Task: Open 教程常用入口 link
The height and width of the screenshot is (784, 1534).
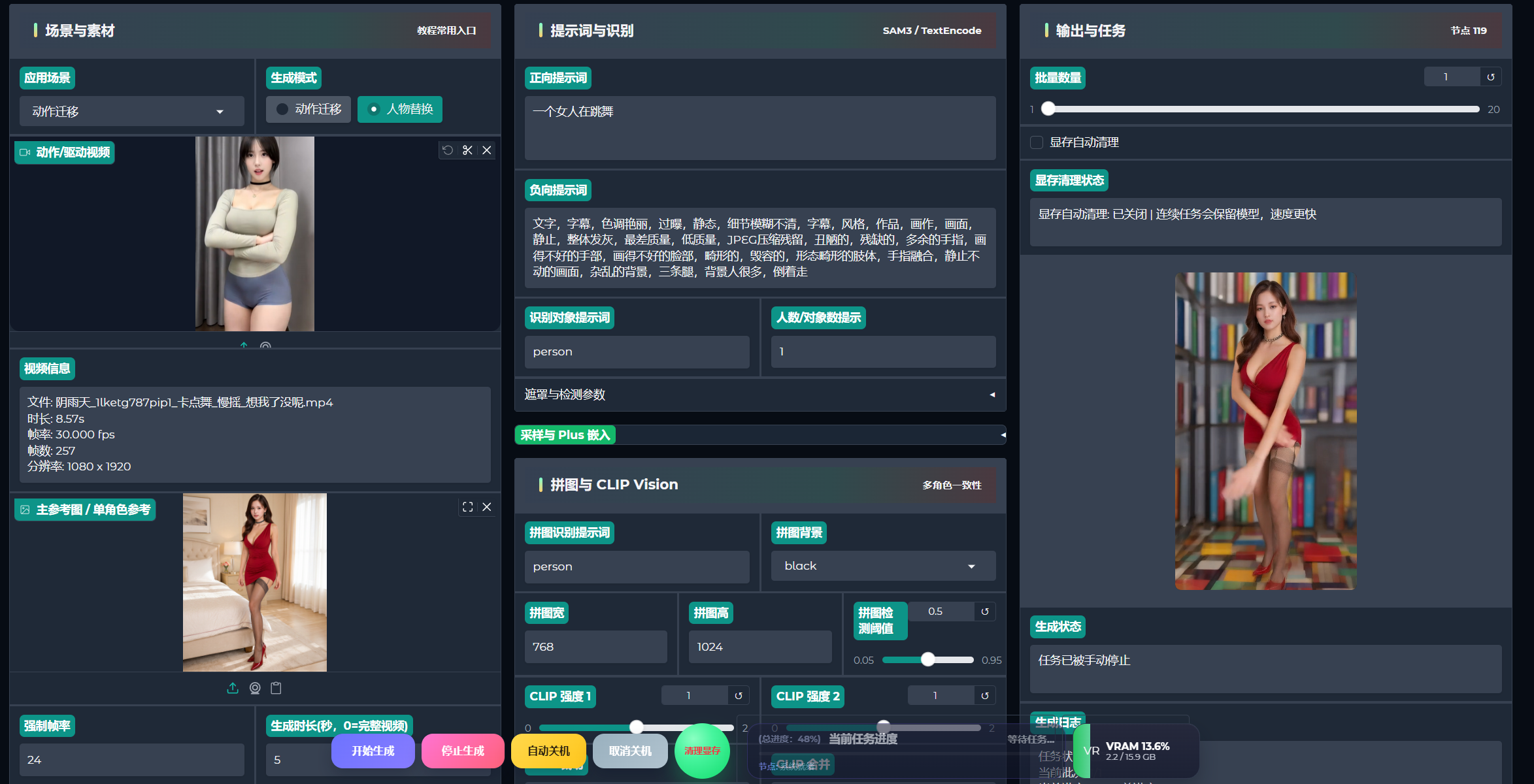Action: coord(446,31)
